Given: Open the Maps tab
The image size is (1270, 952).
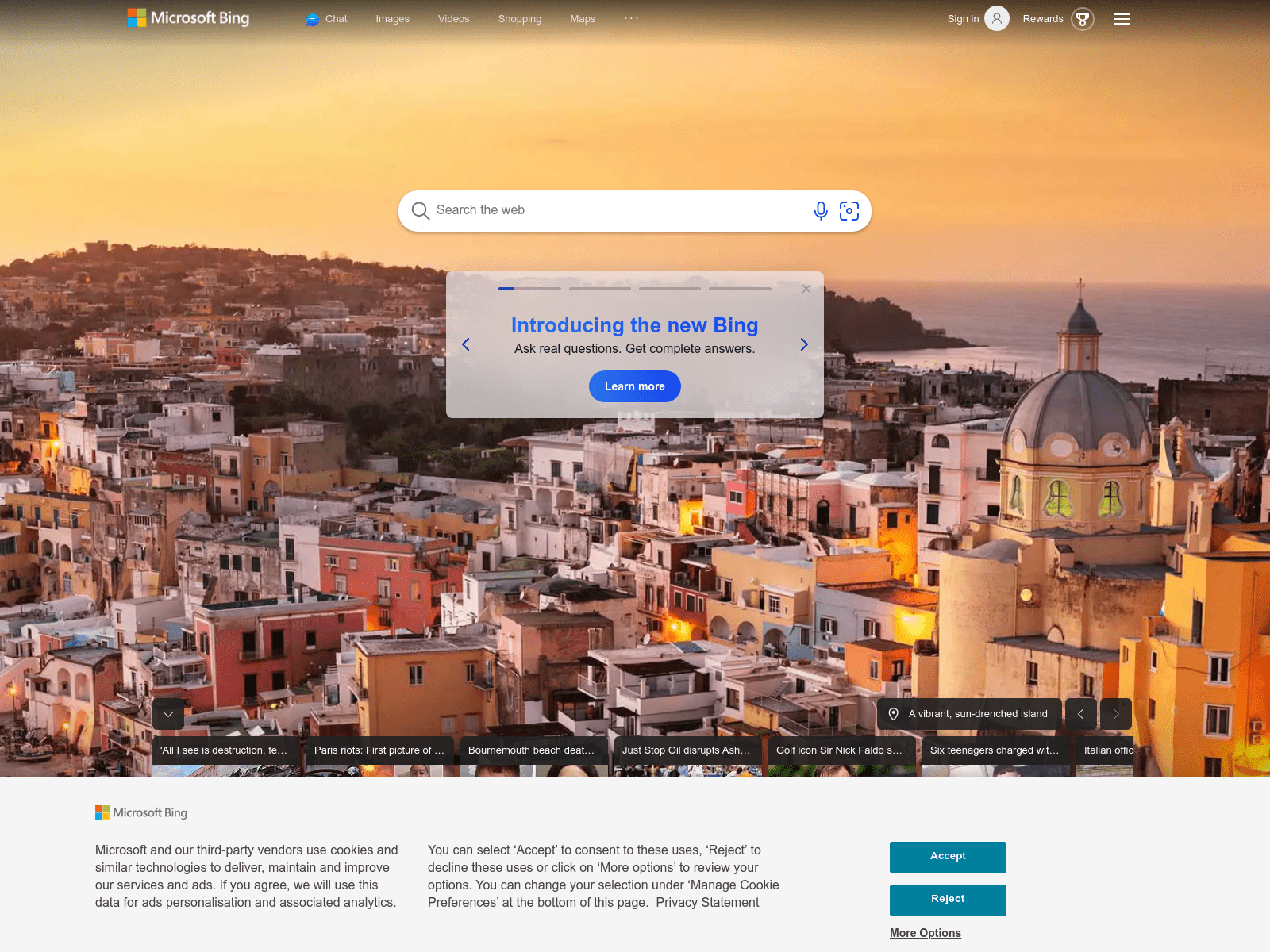Looking at the screenshot, I should click(583, 19).
